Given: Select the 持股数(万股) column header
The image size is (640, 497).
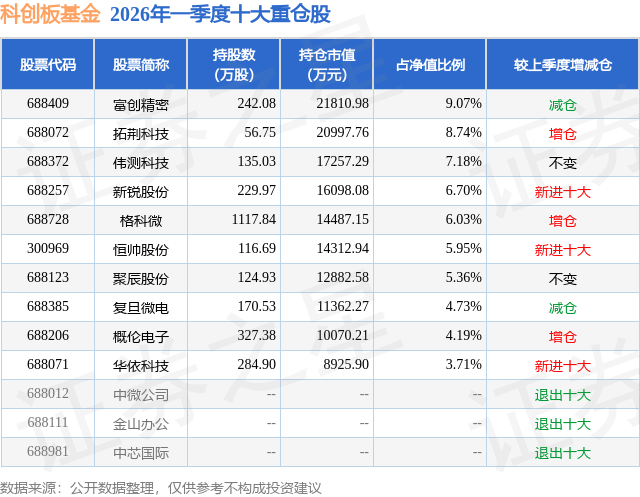Looking at the screenshot, I should click(234, 64).
